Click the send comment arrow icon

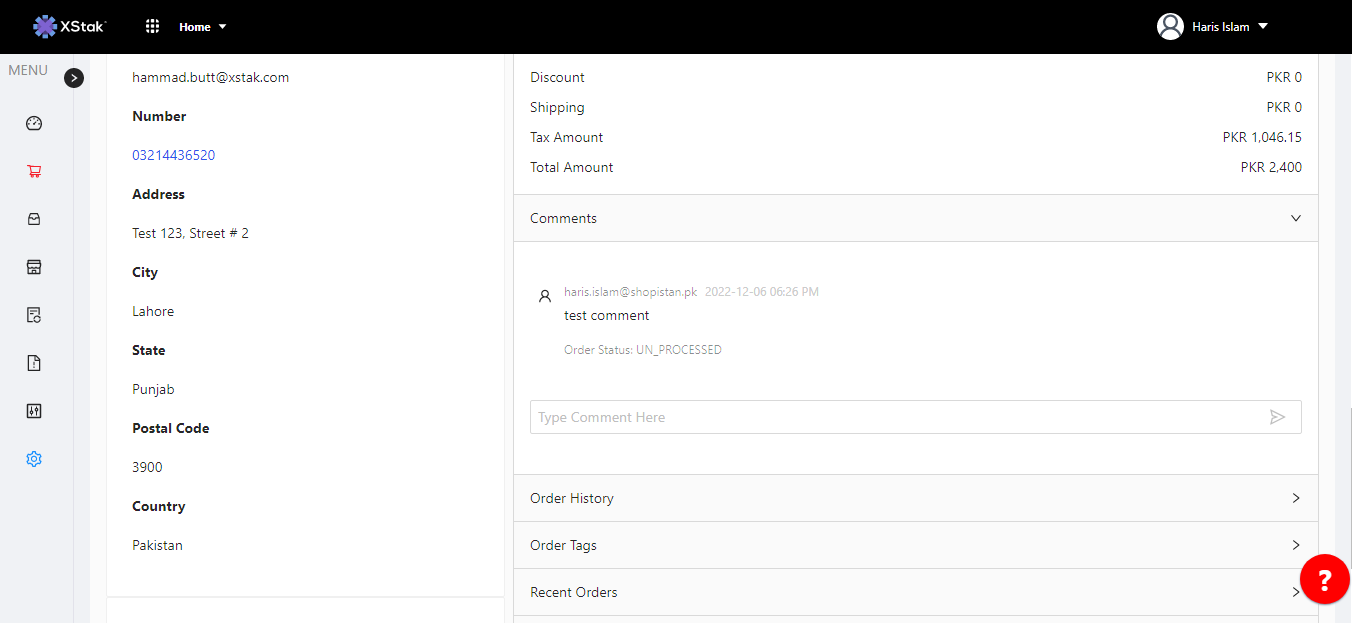(x=1277, y=417)
